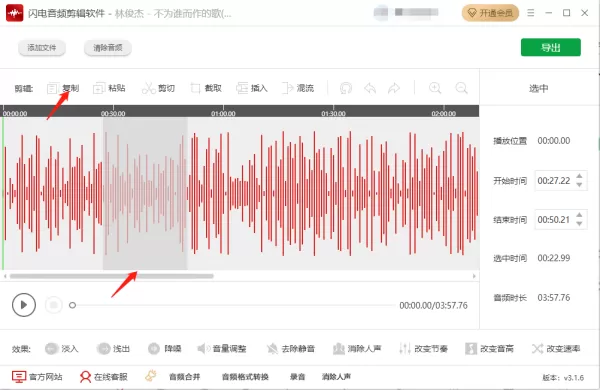Click the Upgrade Membership (开通会员) button
This screenshot has width=600, height=390.
490,13
